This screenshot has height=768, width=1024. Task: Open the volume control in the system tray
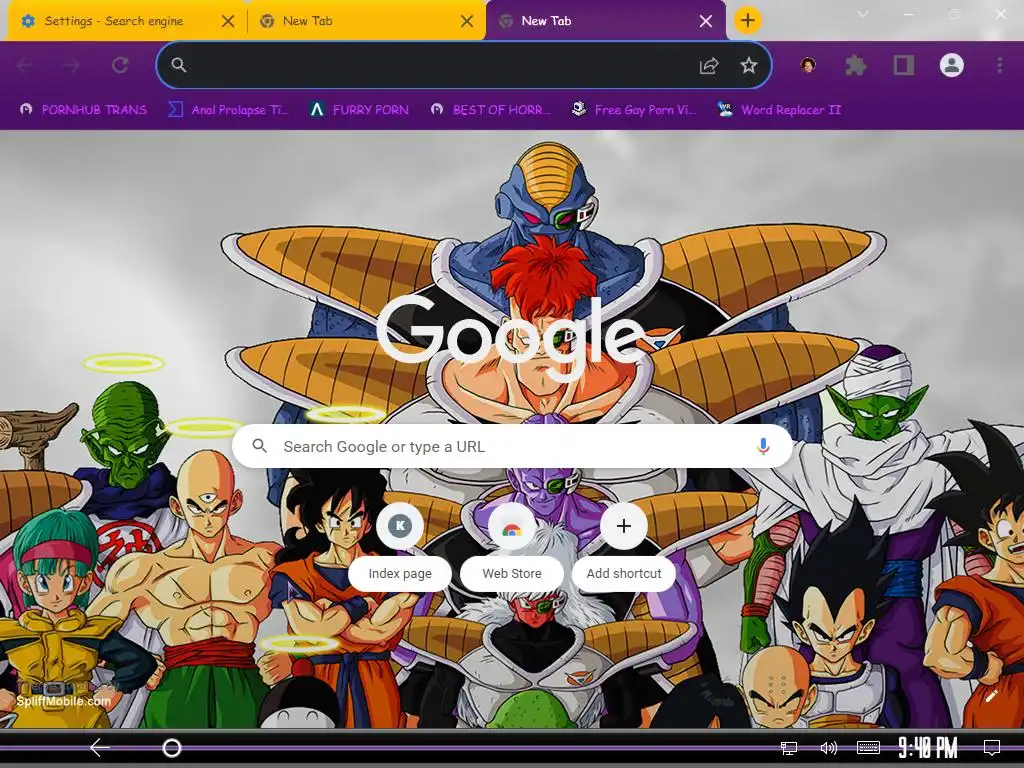(828, 748)
